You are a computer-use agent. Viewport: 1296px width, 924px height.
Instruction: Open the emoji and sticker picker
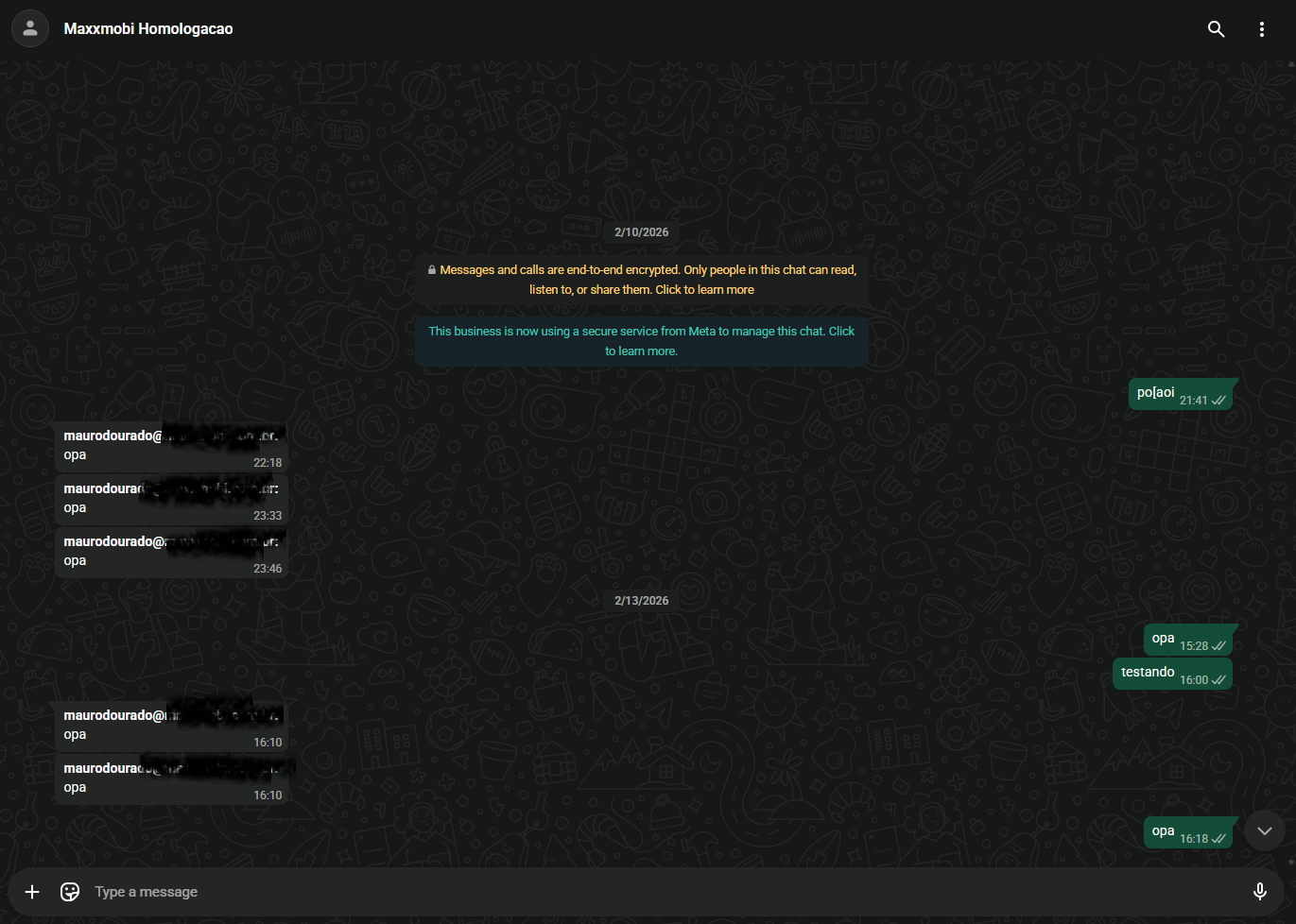point(70,892)
